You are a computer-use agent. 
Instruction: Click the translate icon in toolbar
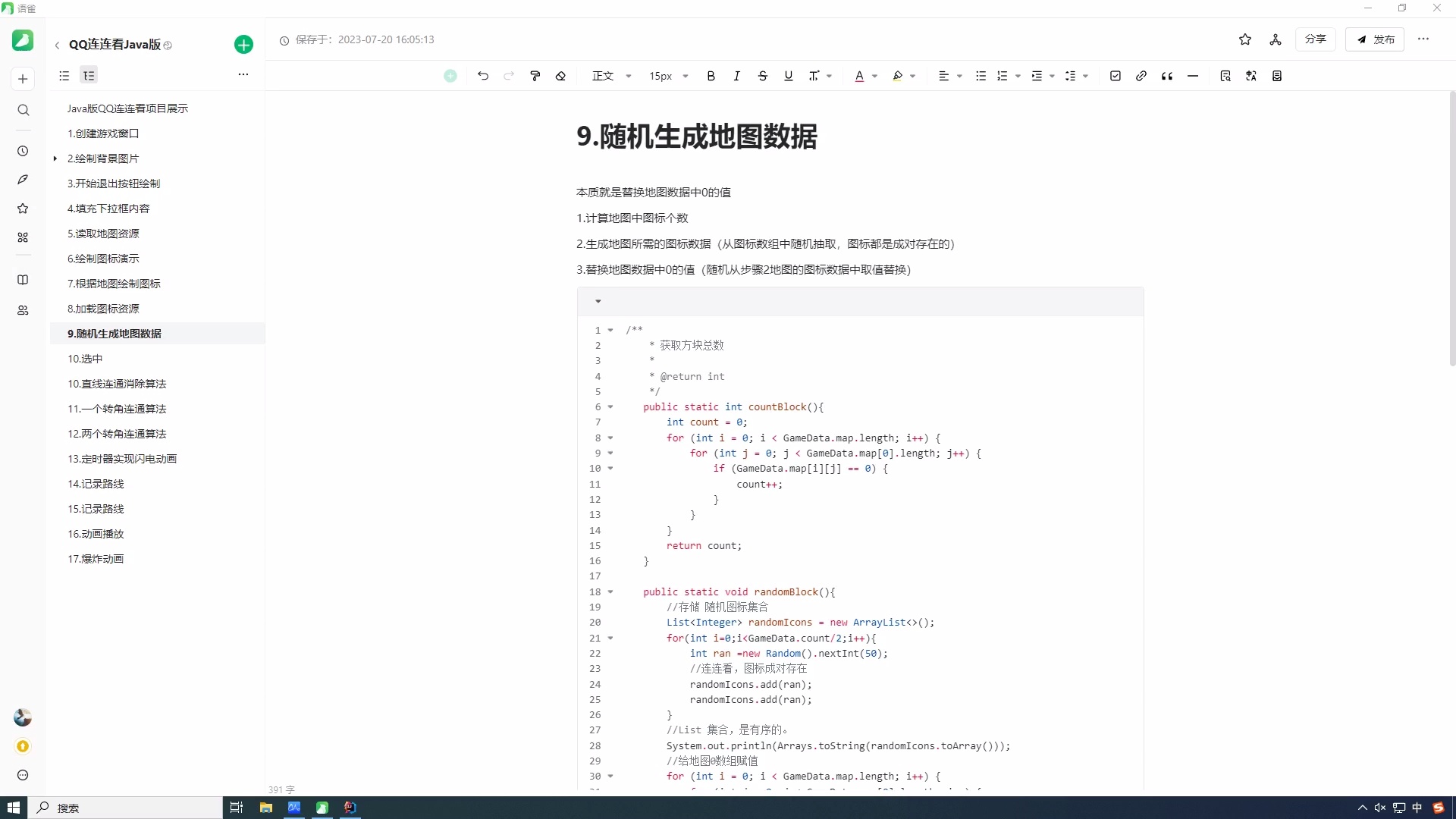[x=1250, y=76]
